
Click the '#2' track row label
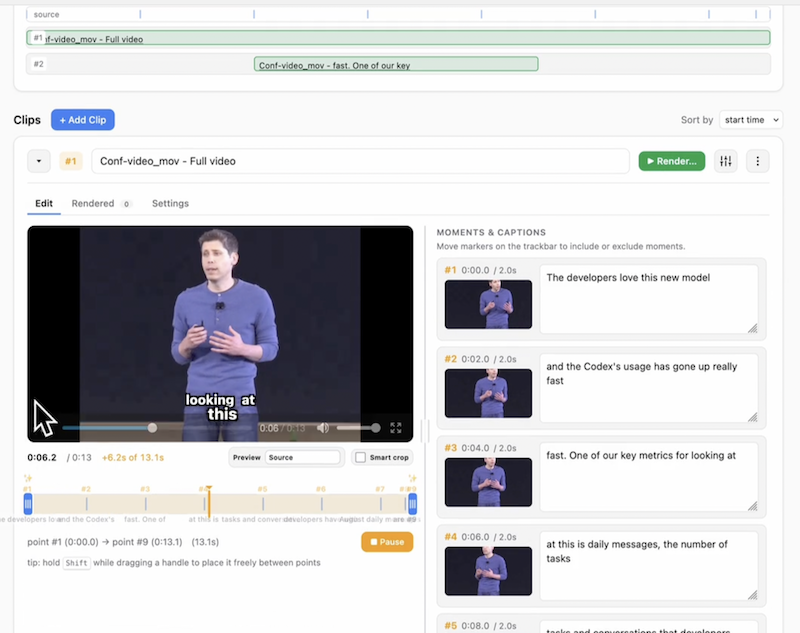coord(39,64)
